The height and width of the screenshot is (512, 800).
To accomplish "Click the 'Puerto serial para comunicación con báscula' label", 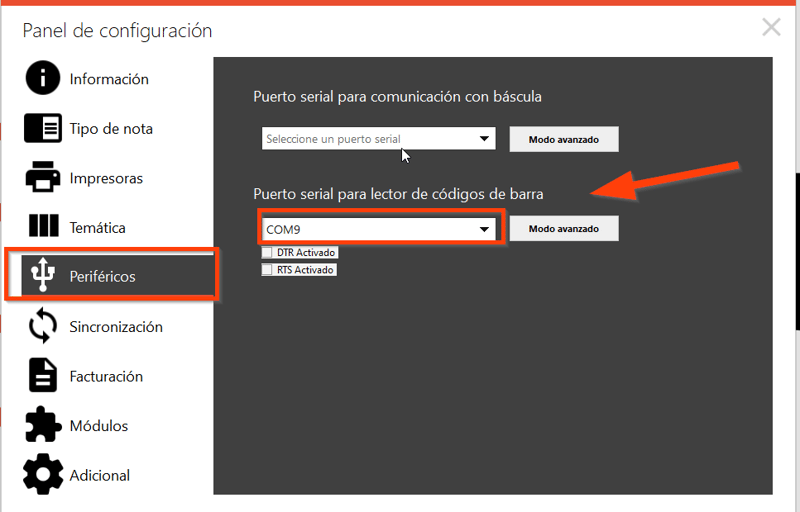I will point(397,96).
